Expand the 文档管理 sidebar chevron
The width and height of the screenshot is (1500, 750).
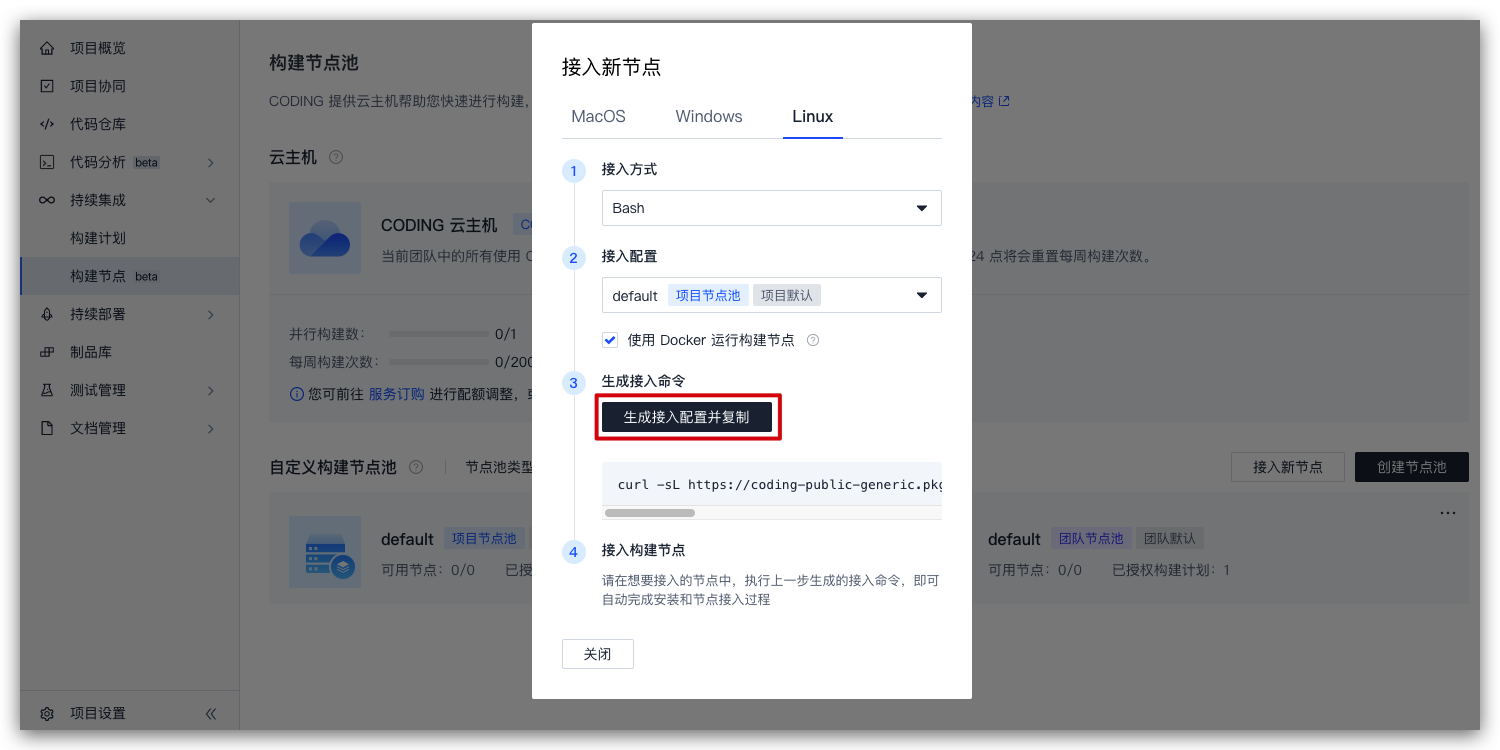click(211, 428)
